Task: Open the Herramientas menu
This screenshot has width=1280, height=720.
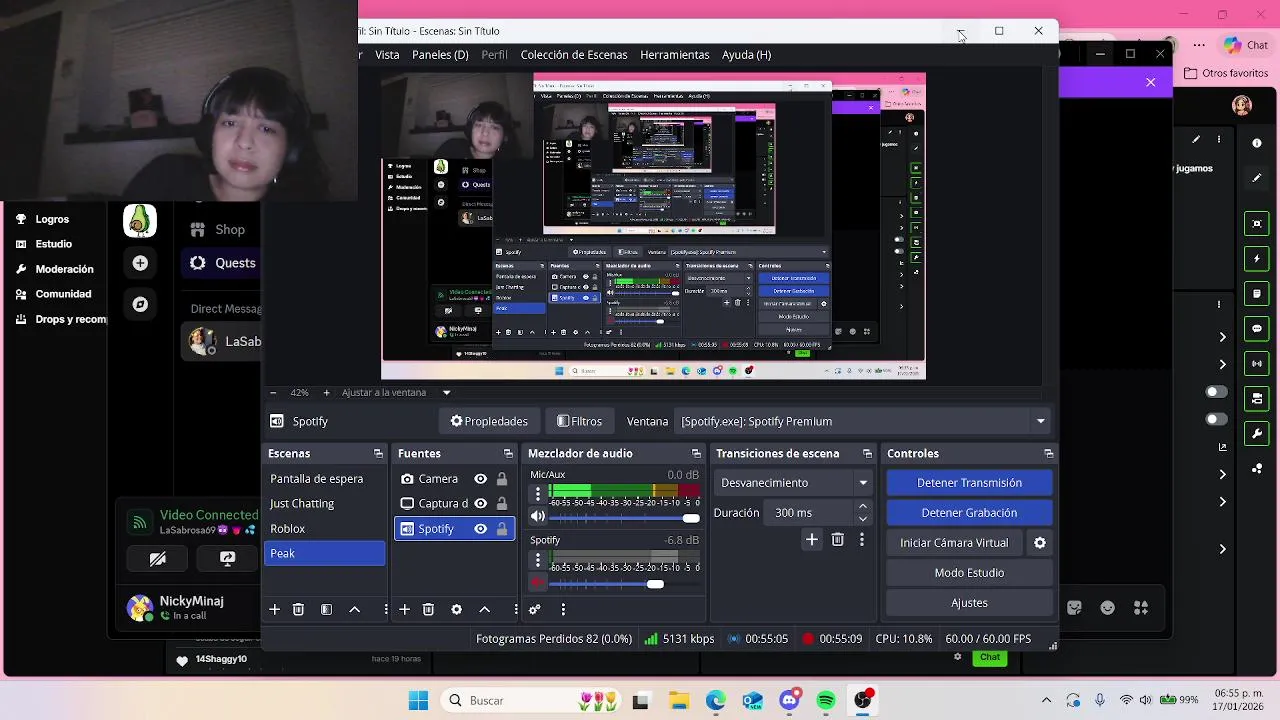Action: (675, 55)
